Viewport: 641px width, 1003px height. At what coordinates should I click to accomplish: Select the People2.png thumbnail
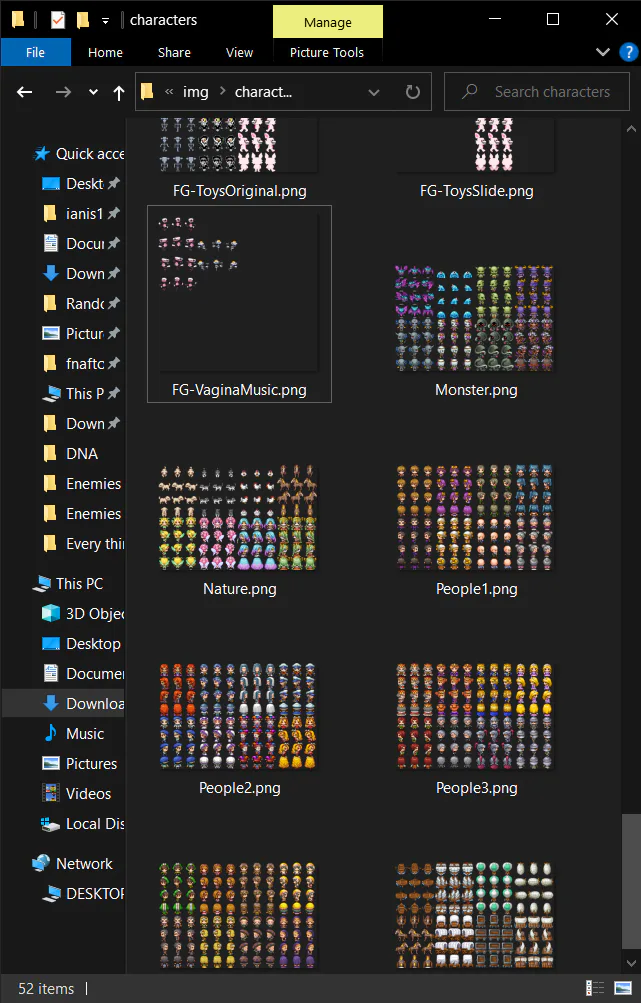tap(239, 716)
